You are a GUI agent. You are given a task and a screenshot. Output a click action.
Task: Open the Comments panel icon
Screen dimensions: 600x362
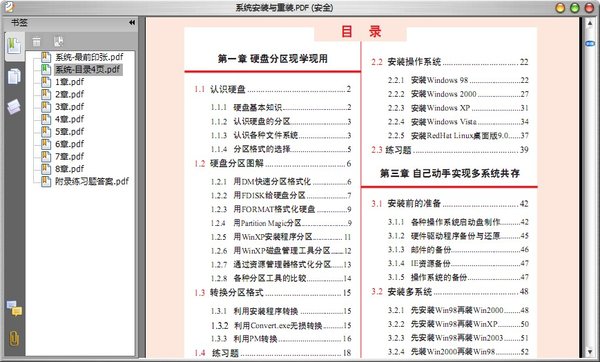coord(14,308)
